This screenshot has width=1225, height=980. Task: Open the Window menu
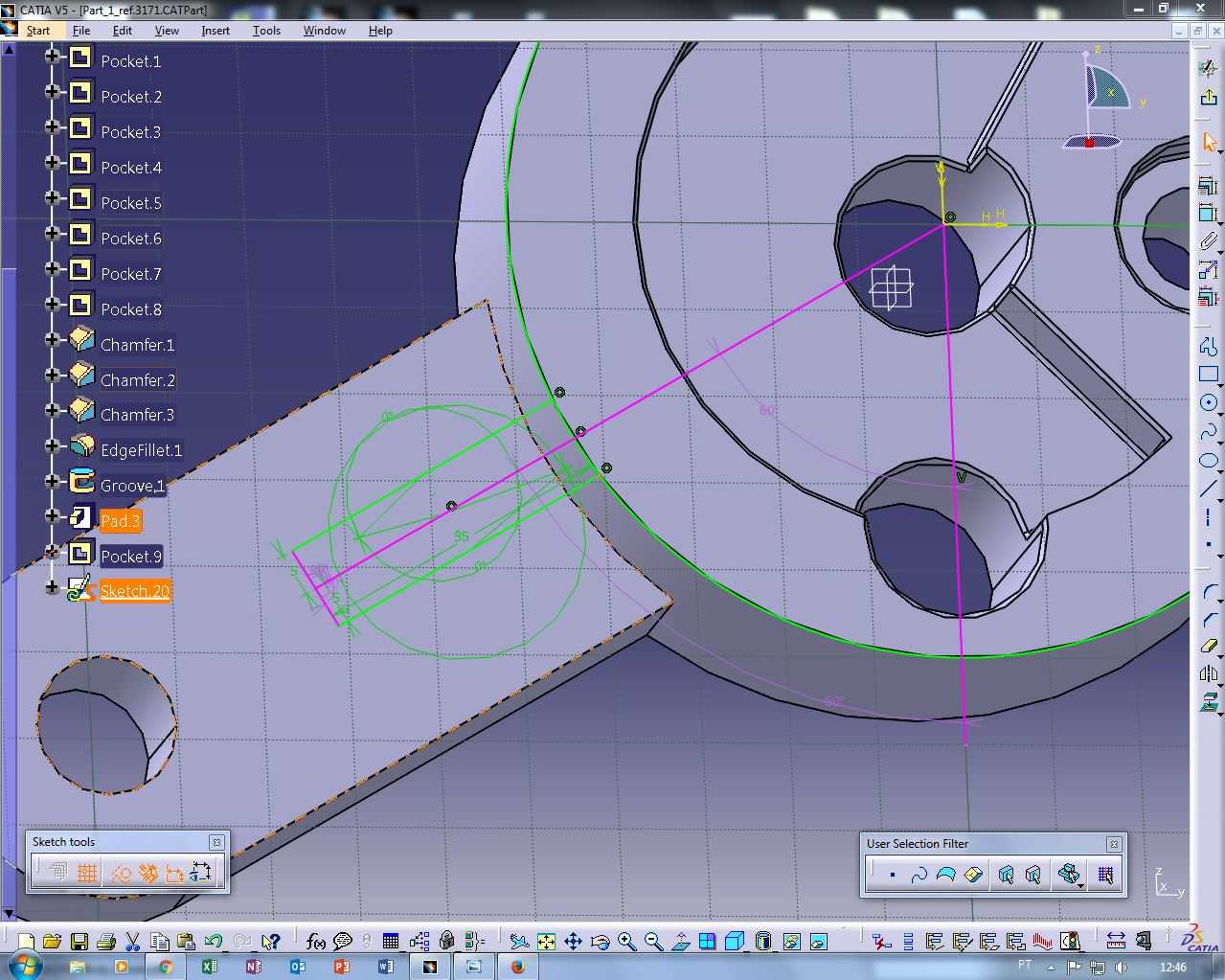pos(325,30)
